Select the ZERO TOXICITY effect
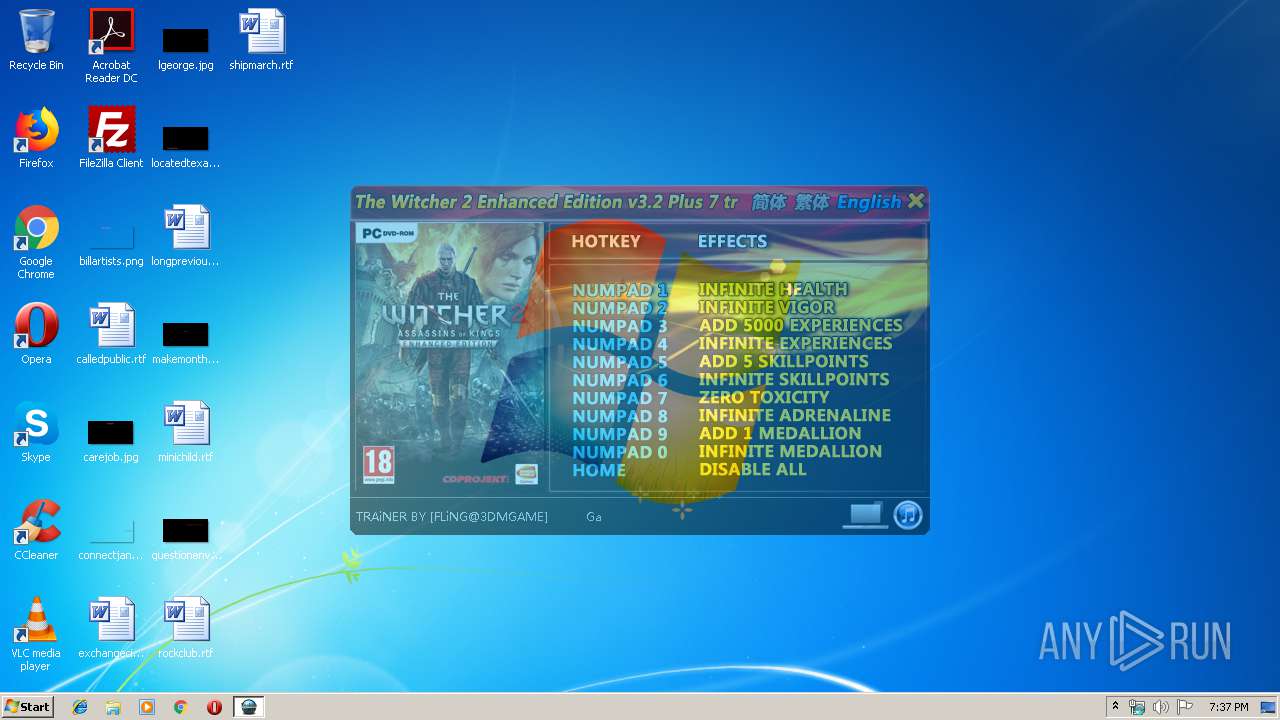This screenshot has height=720, width=1280. [764, 397]
